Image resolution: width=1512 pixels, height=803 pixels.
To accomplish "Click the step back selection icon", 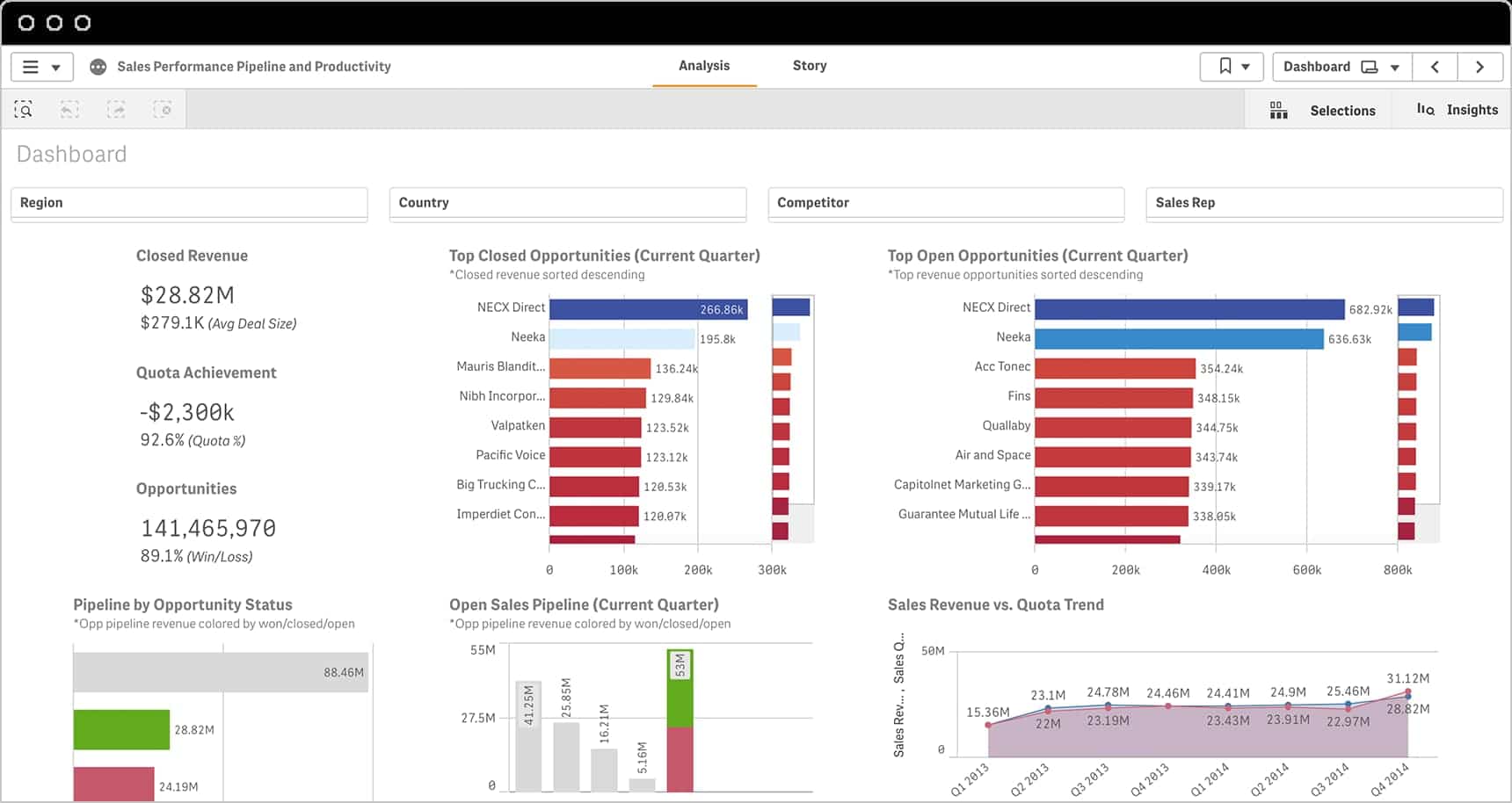I will pos(69,110).
